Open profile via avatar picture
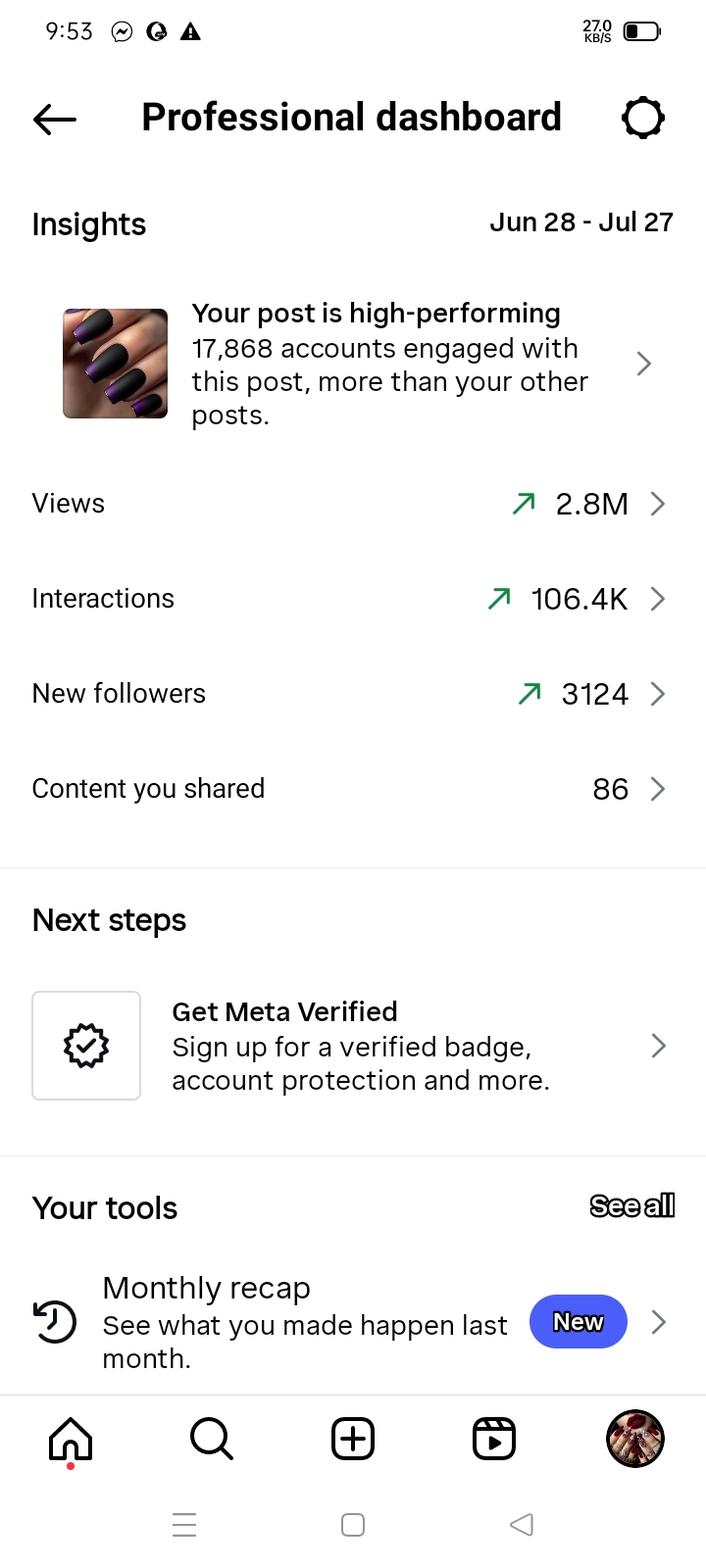The height and width of the screenshot is (1568, 706). click(635, 1440)
